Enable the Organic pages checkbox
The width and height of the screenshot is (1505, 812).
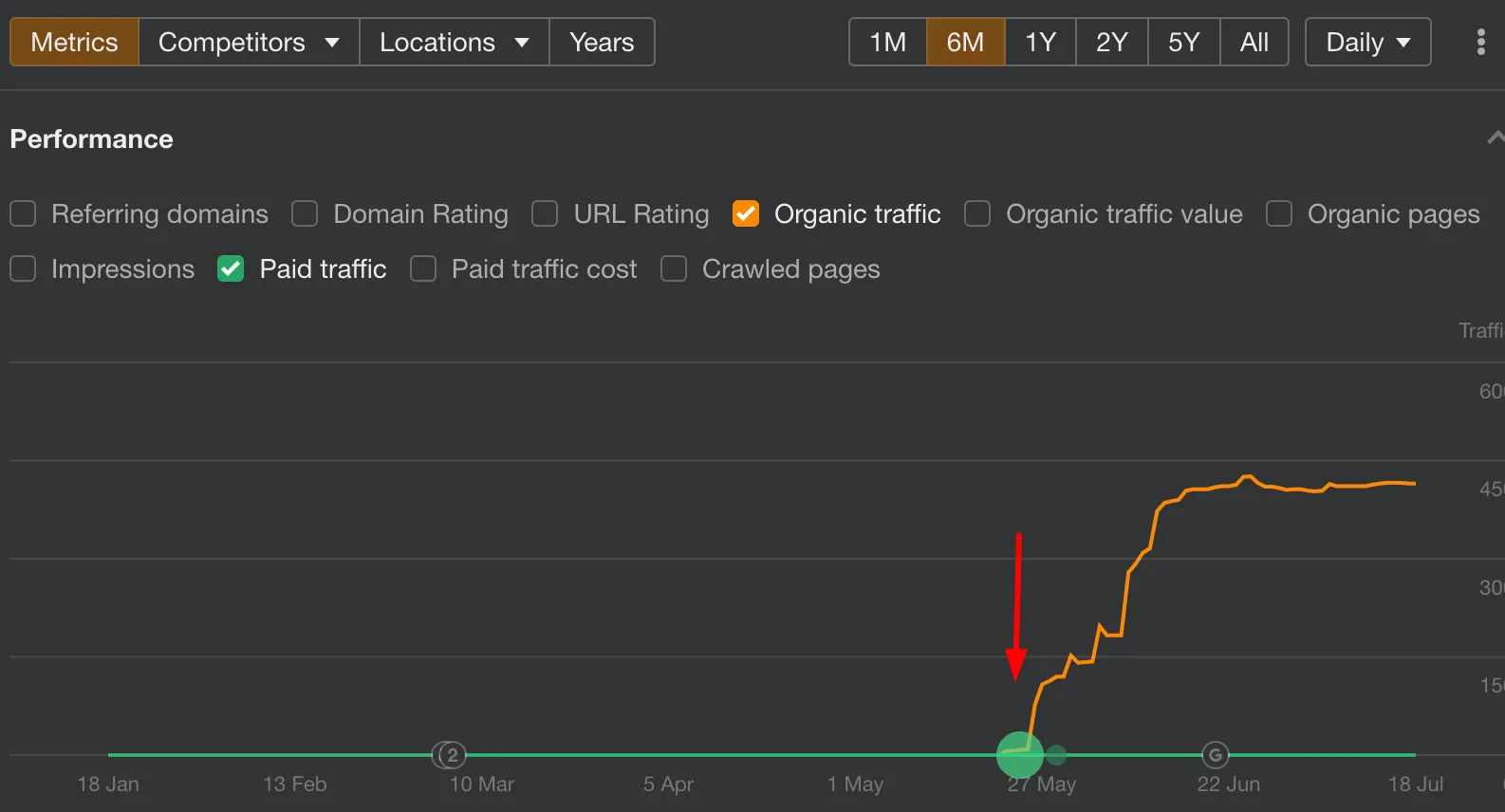point(1279,213)
